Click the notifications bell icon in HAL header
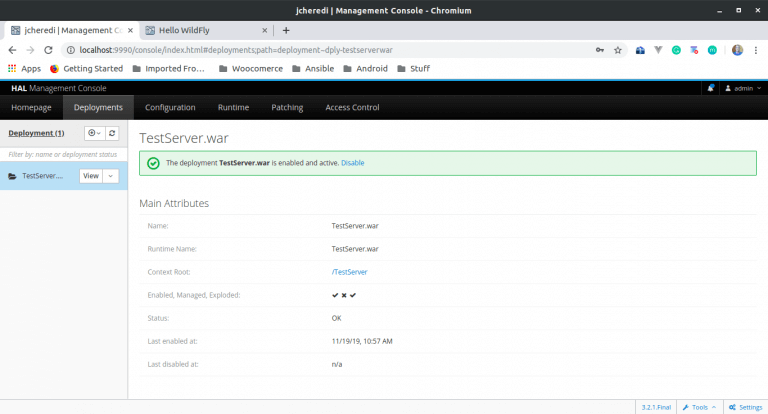The image size is (768, 414). 711,88
